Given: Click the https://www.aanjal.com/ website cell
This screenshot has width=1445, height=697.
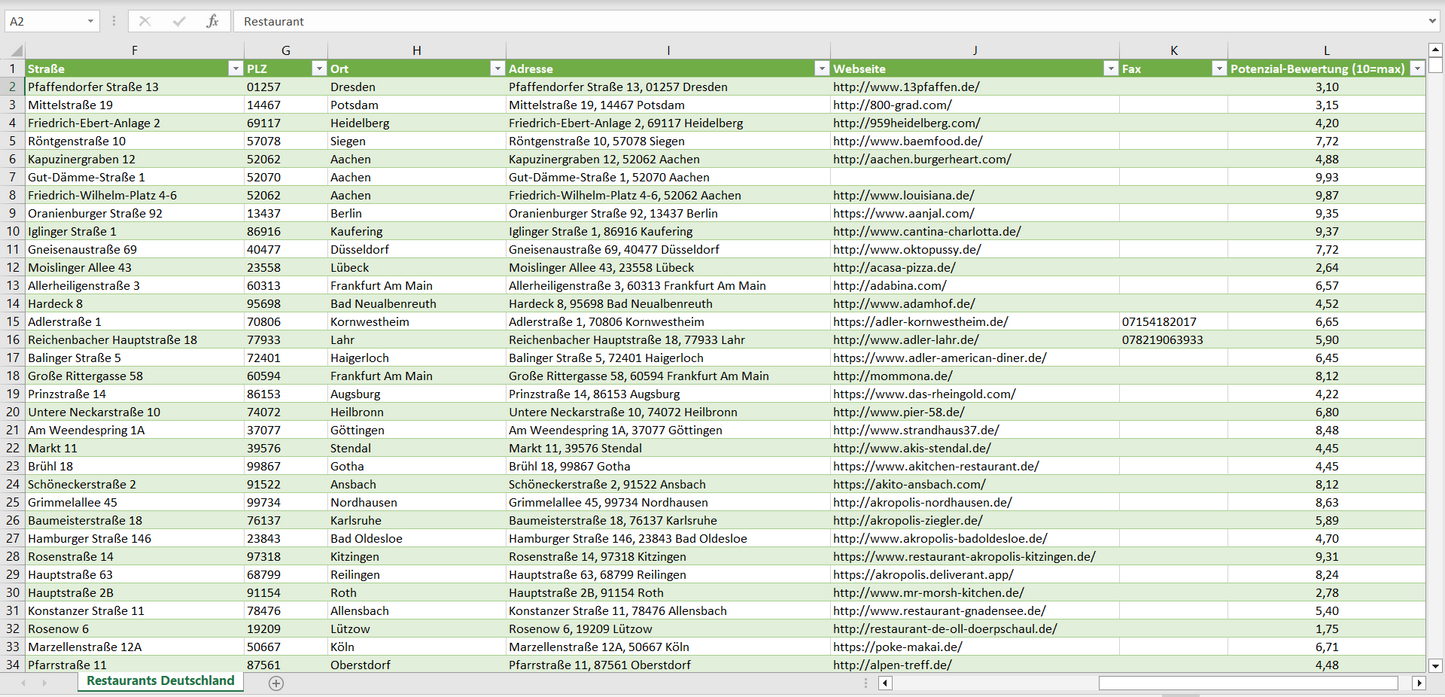Looking at the screenshot, I should coord(903,213).
